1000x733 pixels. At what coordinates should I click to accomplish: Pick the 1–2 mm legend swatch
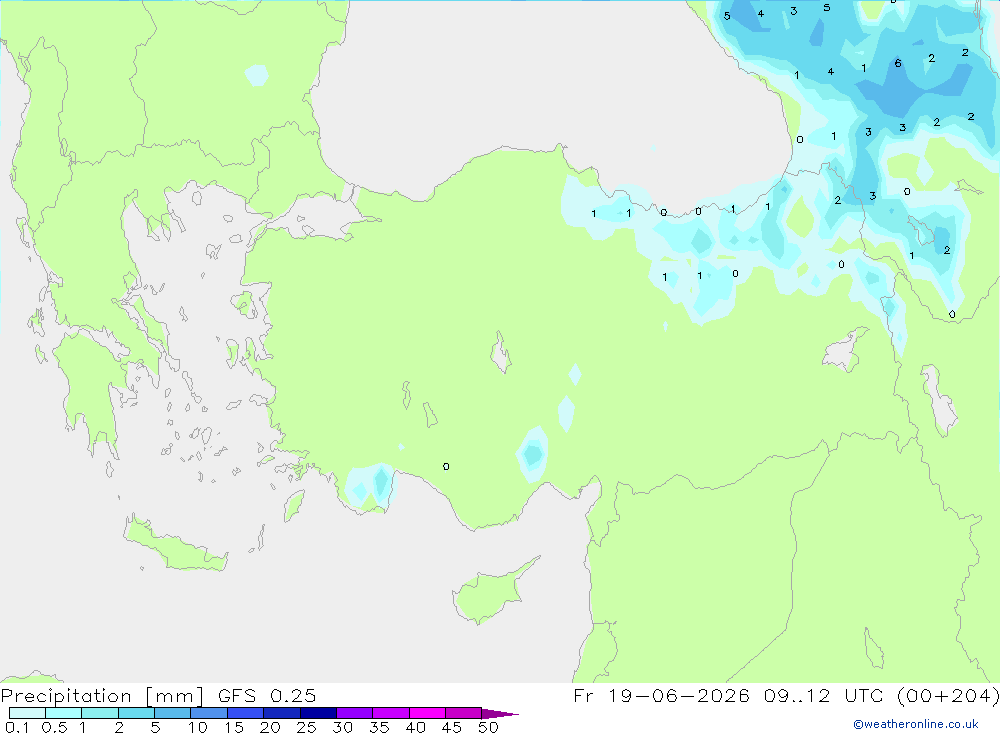[x=100, y=713]
